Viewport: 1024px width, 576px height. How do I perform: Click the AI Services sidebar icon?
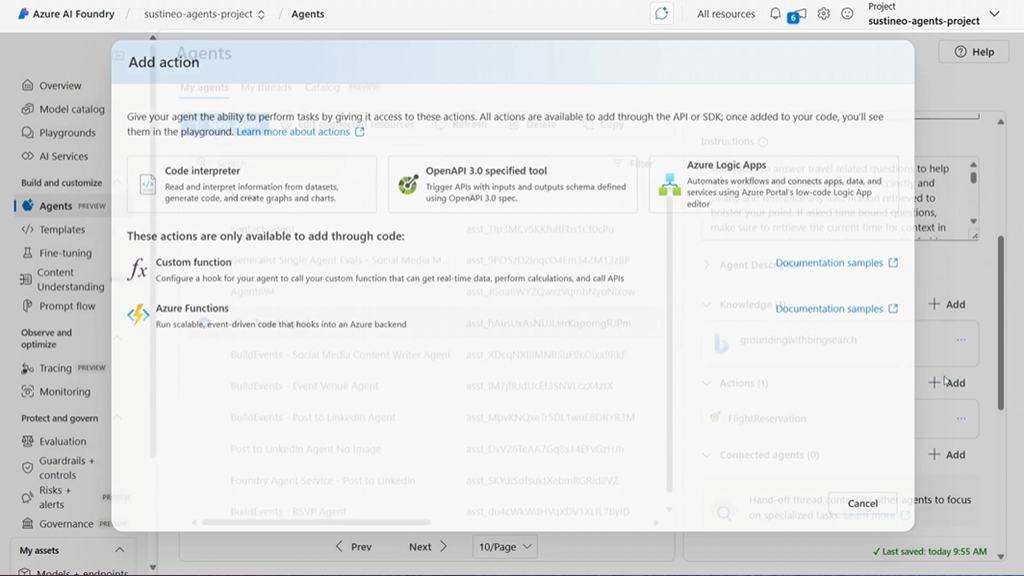coord(27,156)
